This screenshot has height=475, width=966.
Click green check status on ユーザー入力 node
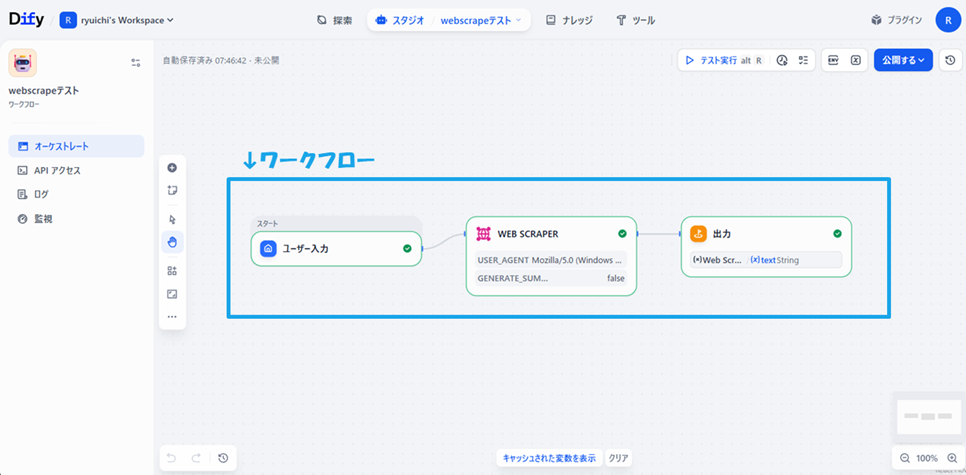pos(407,249)
